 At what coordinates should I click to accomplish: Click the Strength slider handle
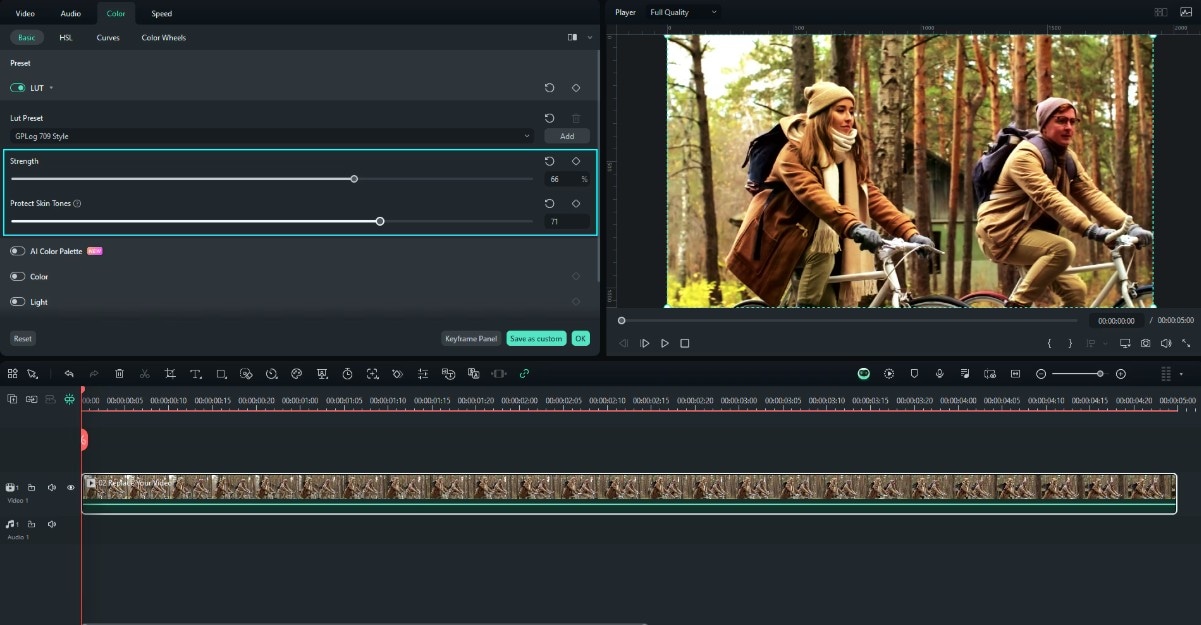[x=354, y=179]
